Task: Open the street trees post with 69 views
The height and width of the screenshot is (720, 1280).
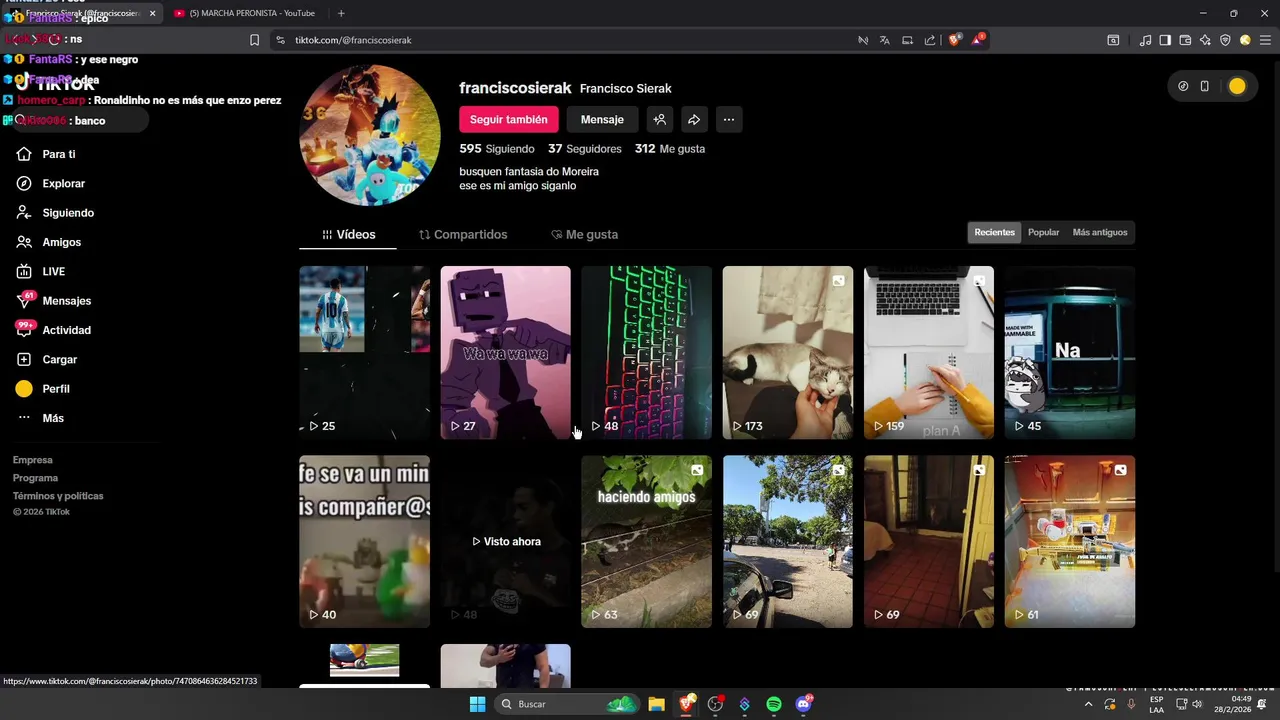Action: (x=788, y=541)
